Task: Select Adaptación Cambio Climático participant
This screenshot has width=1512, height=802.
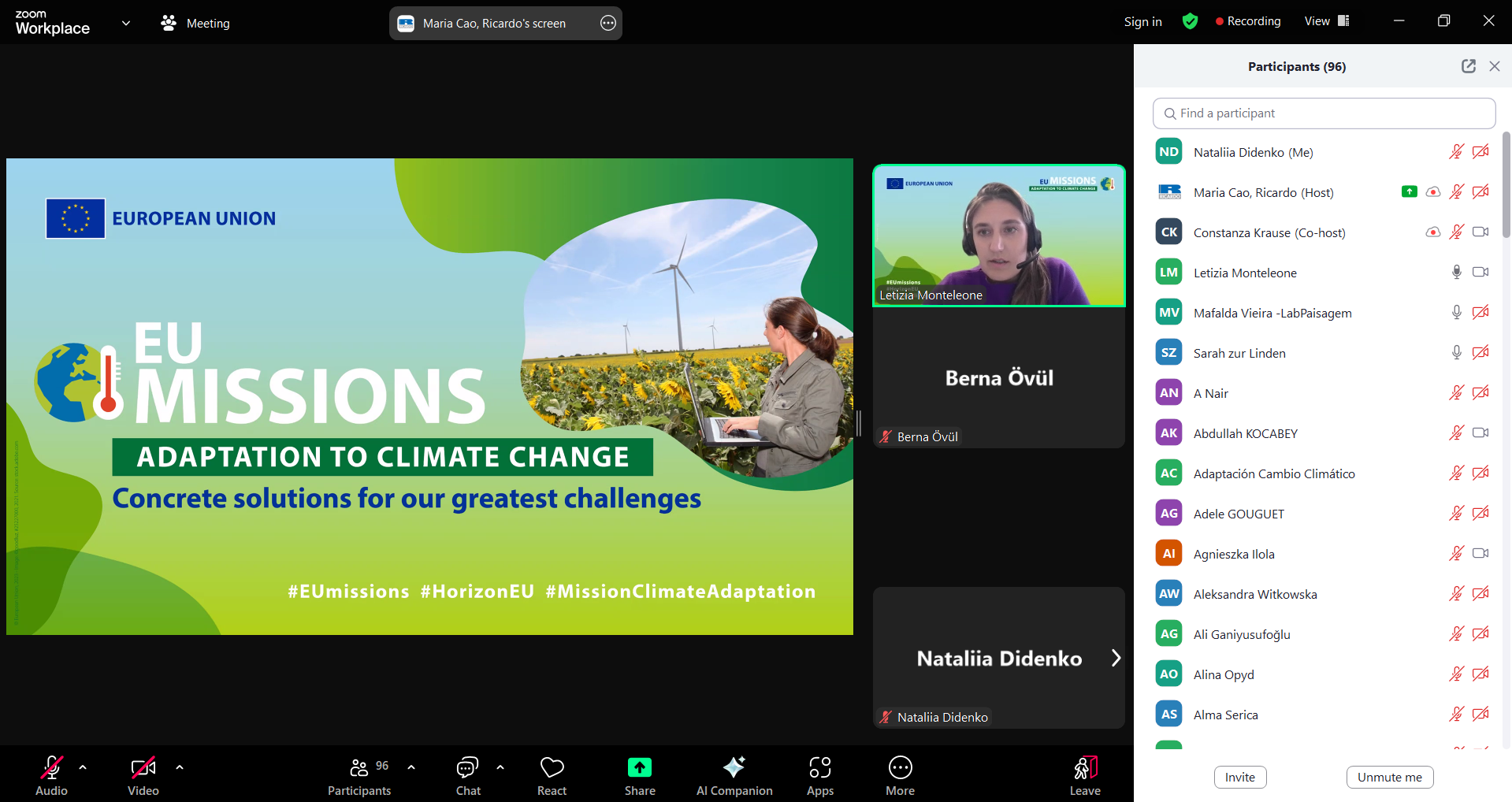Action: pos(1324,473)
